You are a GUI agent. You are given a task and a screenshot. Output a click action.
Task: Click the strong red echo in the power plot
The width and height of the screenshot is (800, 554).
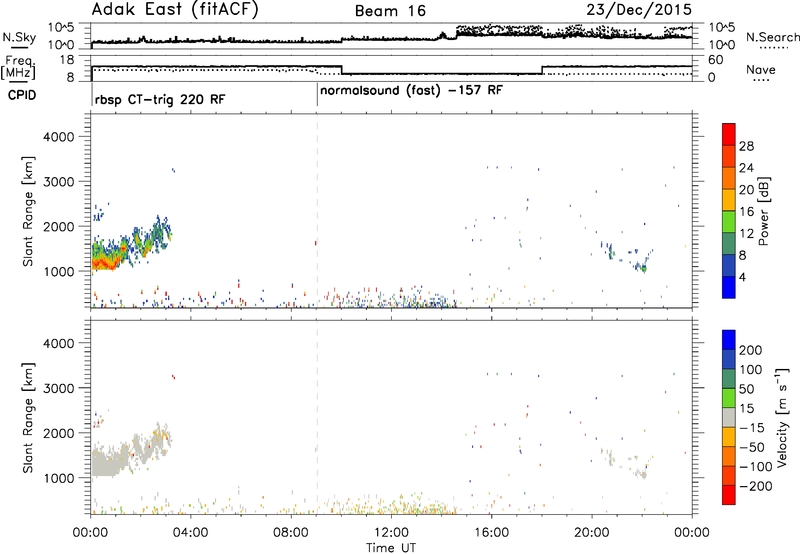pos(104,263)
